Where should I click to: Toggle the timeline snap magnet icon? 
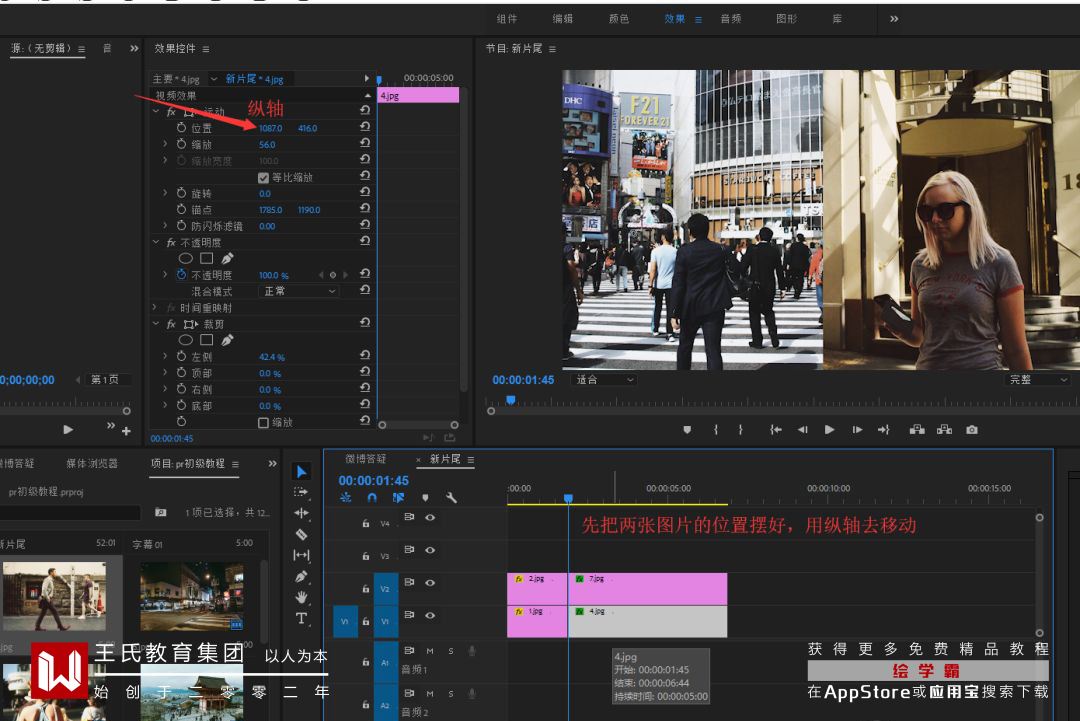pos(372,497)
